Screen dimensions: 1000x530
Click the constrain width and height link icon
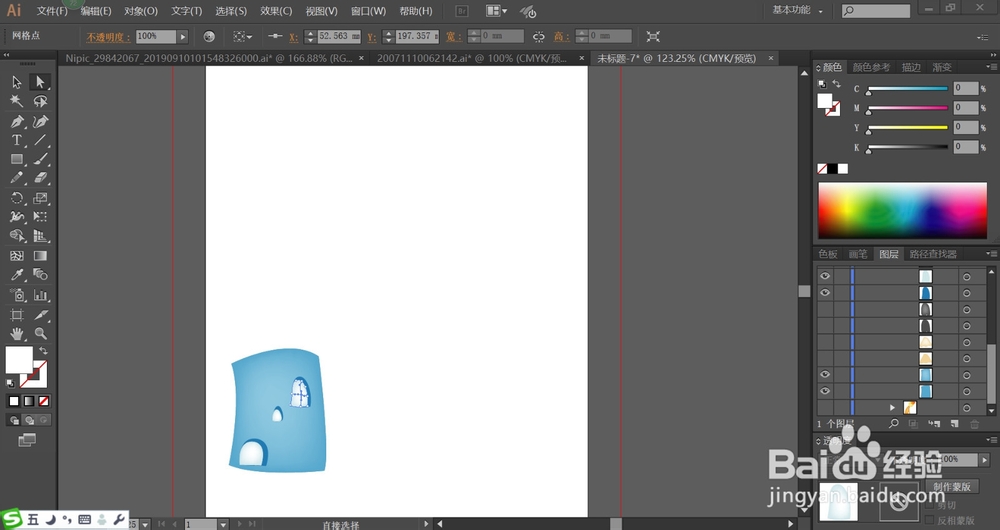539,37
